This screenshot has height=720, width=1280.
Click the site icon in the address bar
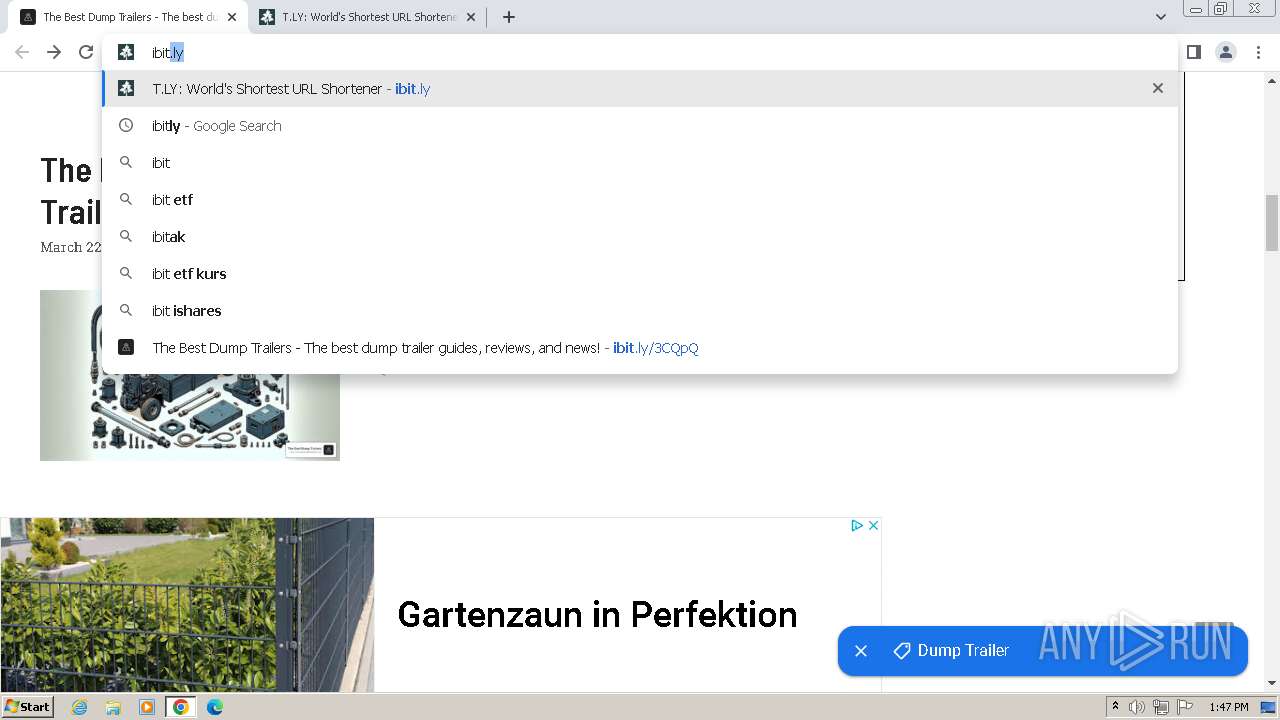tap(126, 52)
